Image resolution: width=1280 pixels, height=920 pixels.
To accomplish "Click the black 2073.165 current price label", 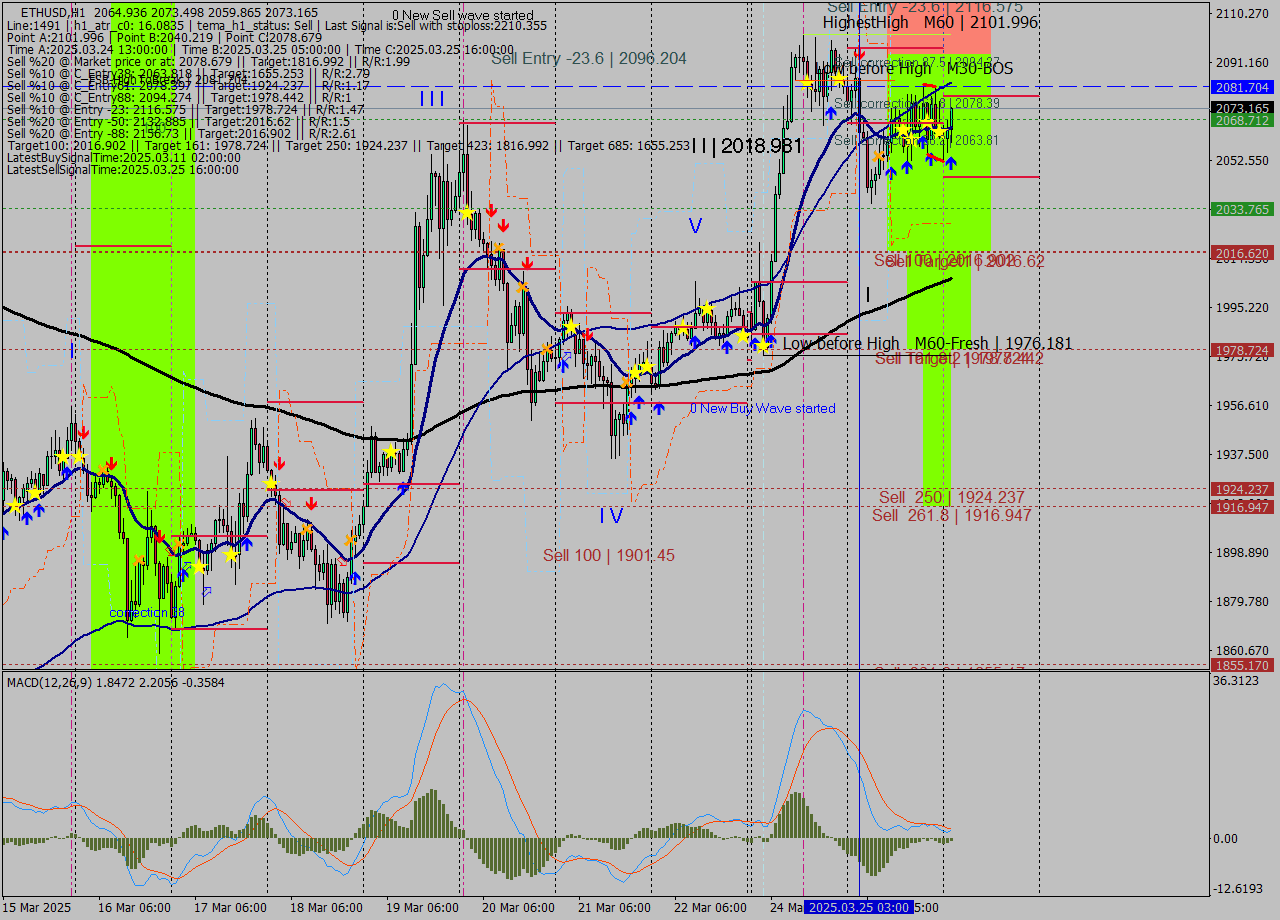I will click(x=1241, y=107).
